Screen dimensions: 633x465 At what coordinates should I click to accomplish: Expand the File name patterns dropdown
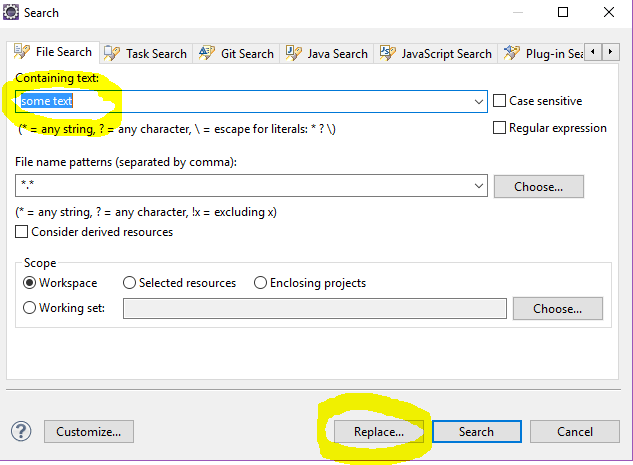479,186
